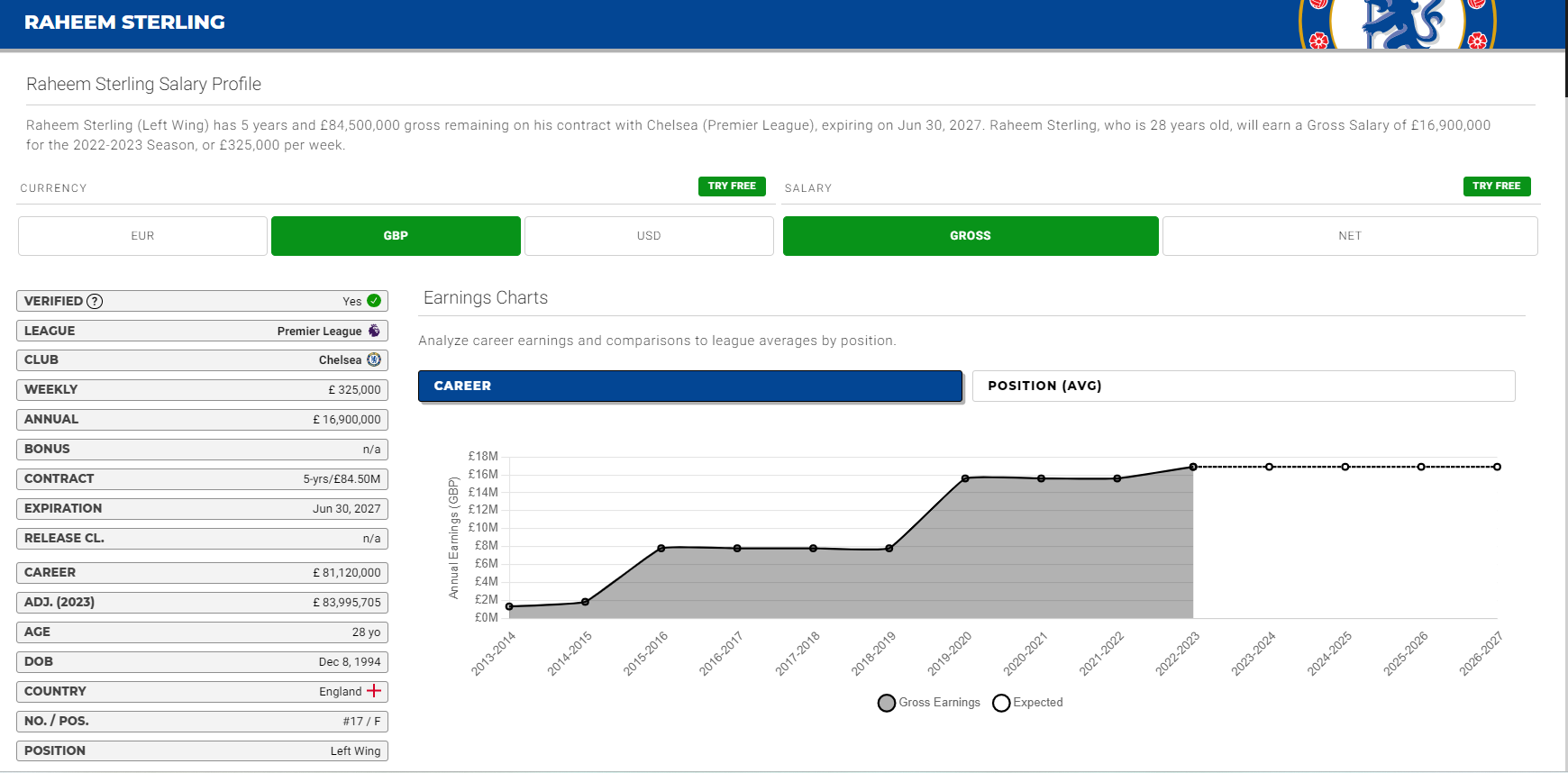Click the Premier League logo icon
The image size is (1568, 773).
tap(374, 331)
